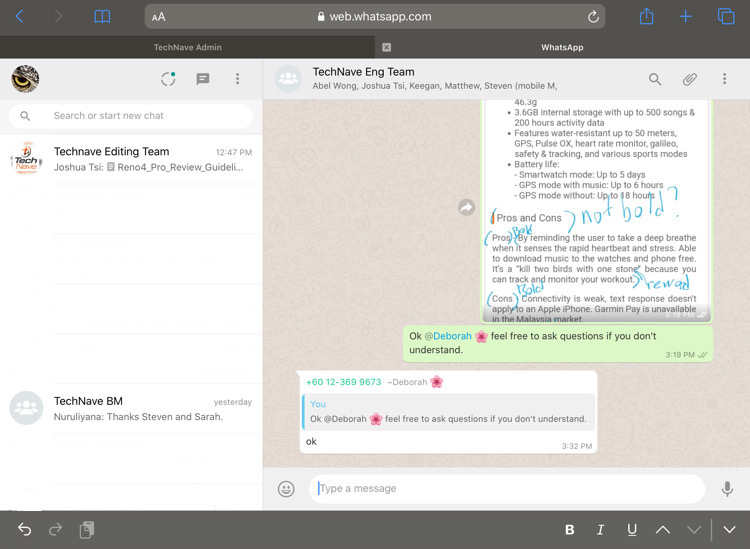The width and height of the screenshot is (750, 549).
Task: Click the Eng Team group avatar in header
Action: pyautogui.click(x=288, y=79)
